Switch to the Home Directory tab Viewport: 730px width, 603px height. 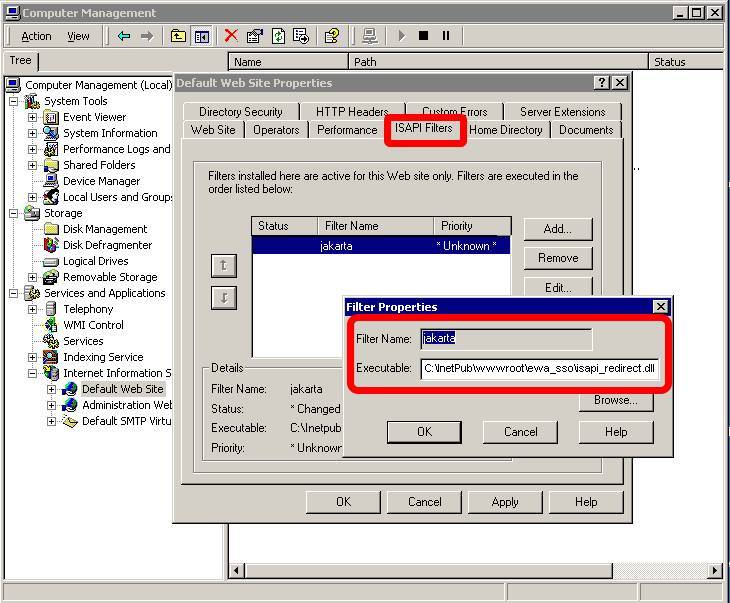point(505,130)
